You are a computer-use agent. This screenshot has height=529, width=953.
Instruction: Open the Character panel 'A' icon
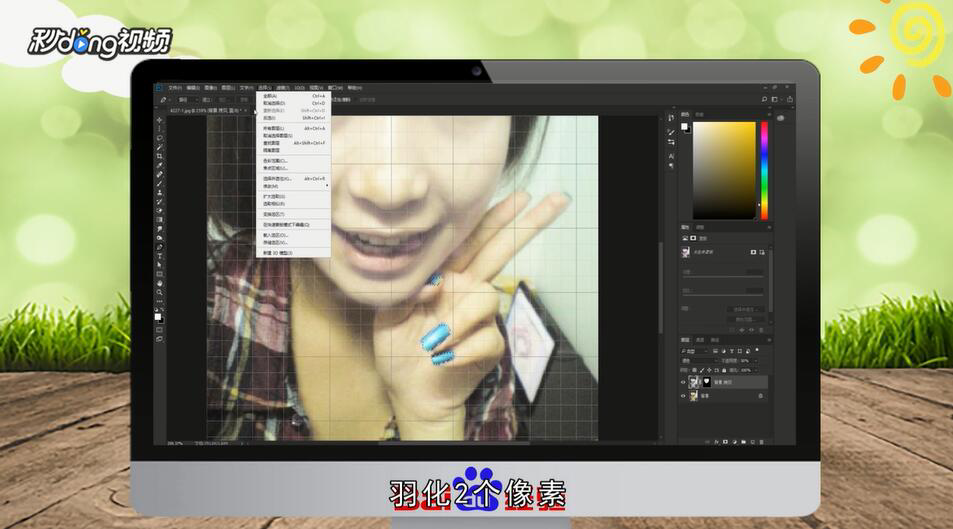671,156
